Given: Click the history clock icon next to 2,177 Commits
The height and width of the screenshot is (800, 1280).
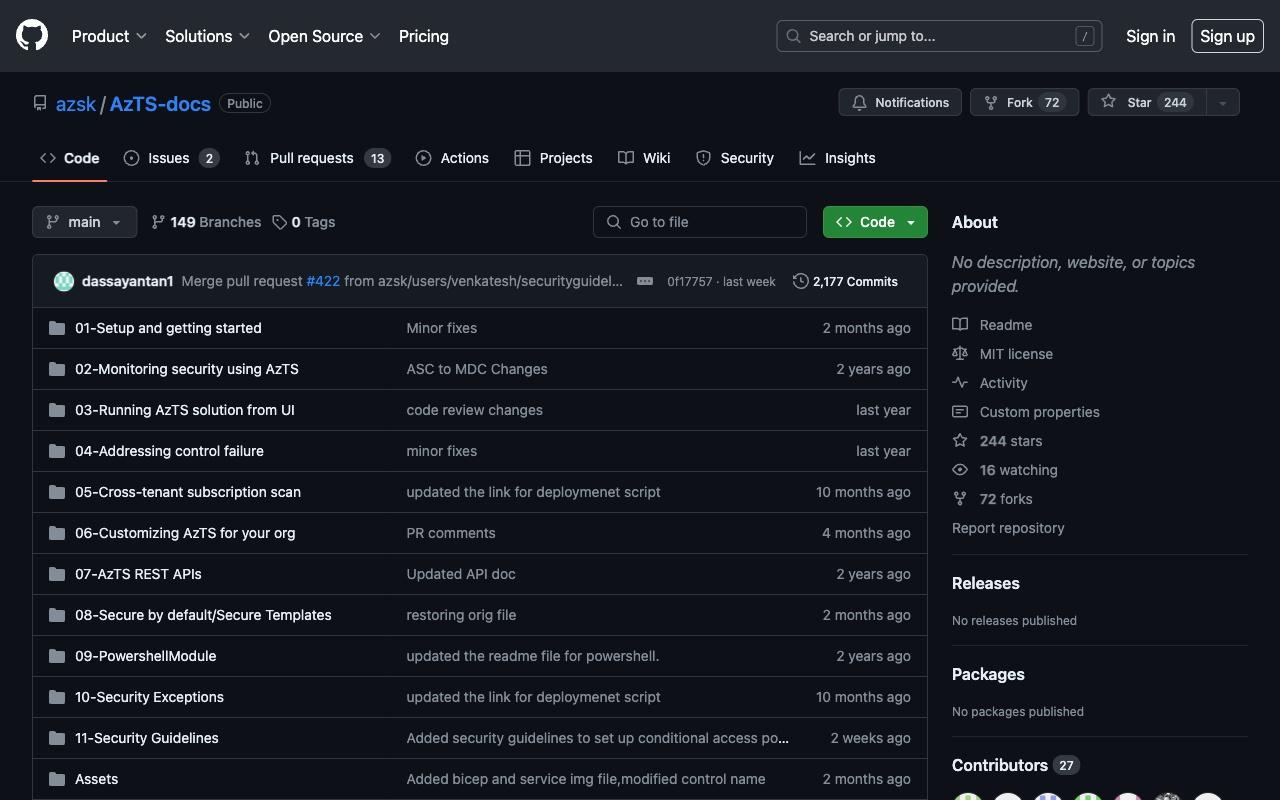Looking at the screenshot, I should 800,281.
